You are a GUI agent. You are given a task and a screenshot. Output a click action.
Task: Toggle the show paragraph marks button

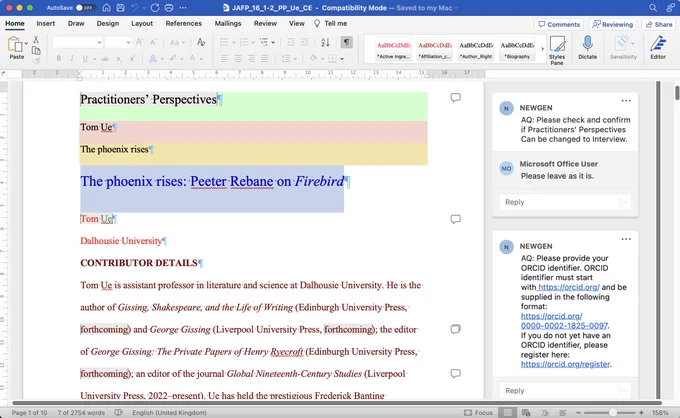[x=346, y=42]
